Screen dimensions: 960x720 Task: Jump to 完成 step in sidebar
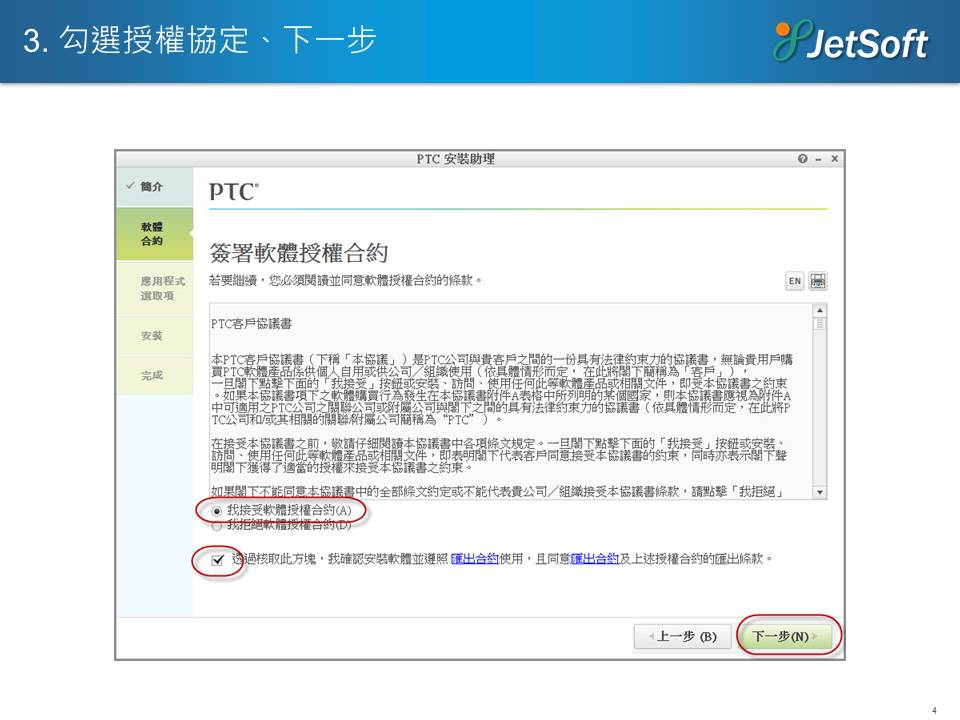(x=152, y=376)
